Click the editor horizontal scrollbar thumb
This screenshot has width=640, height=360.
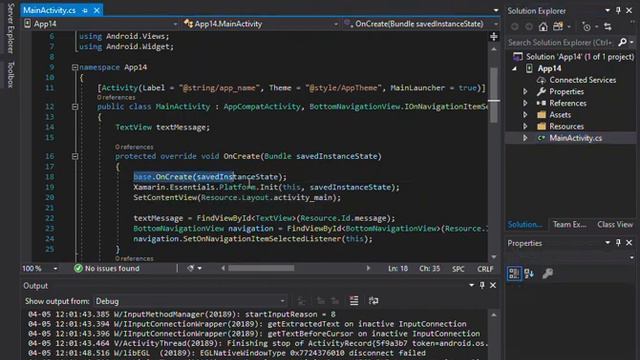pyautogui.click(x=261, y=268)
